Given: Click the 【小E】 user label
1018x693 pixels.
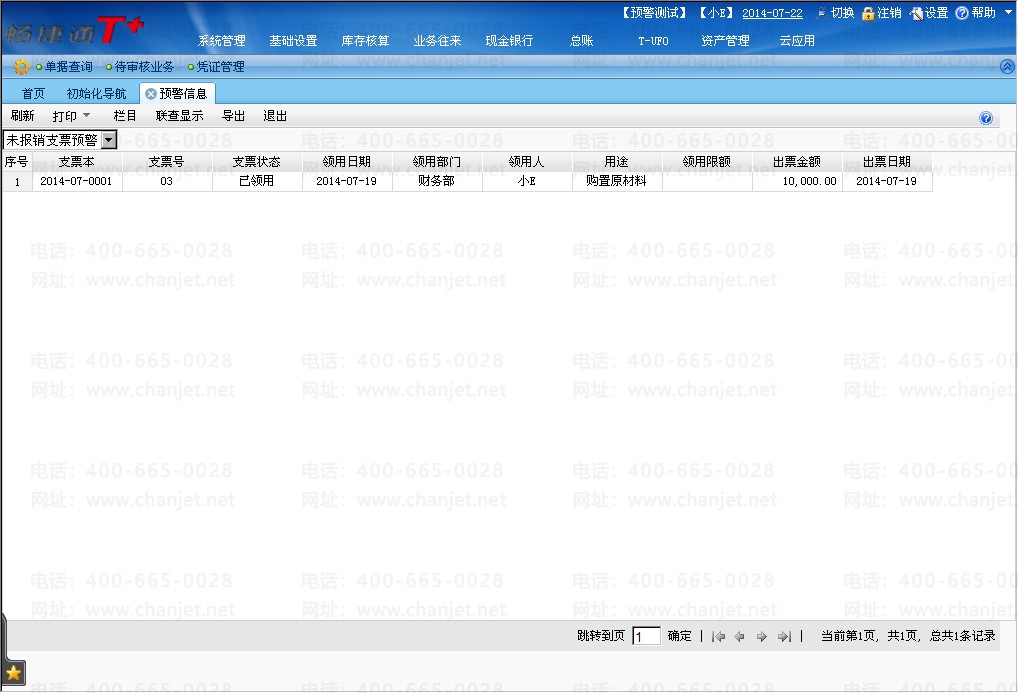Looking at the screenshot, I should click(x=716, y=13).
